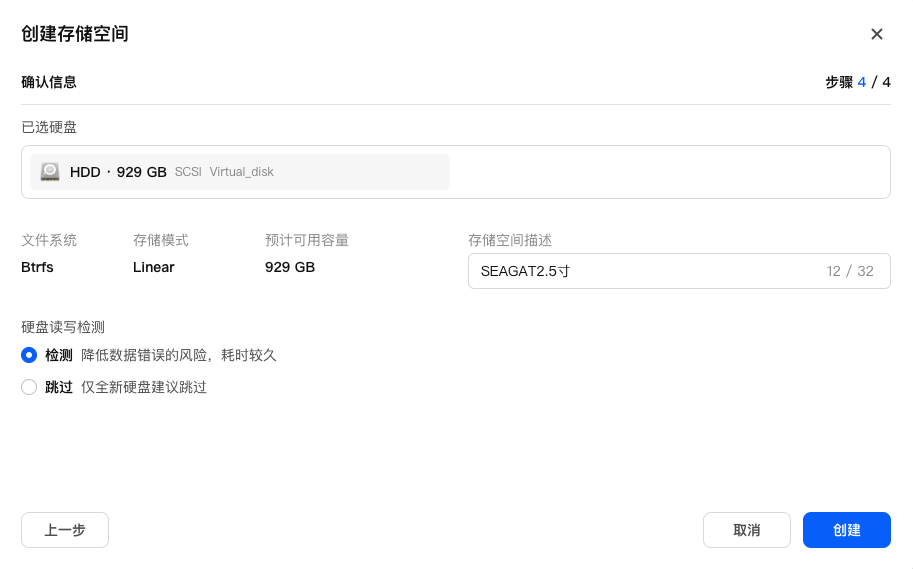Click the 确认信息 section heading

(49, 82)
